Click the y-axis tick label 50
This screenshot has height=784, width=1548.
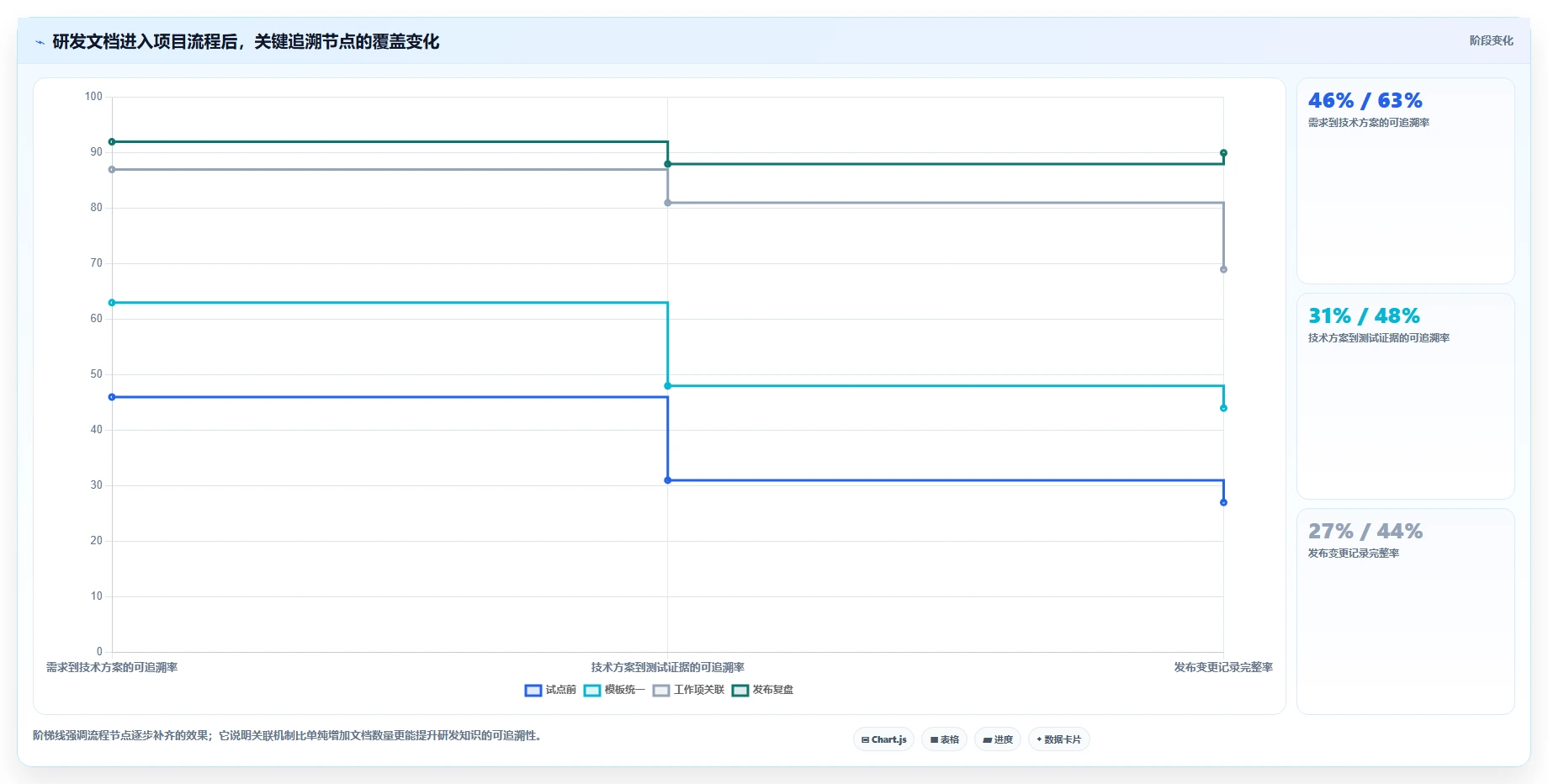[x=96, y=374]
